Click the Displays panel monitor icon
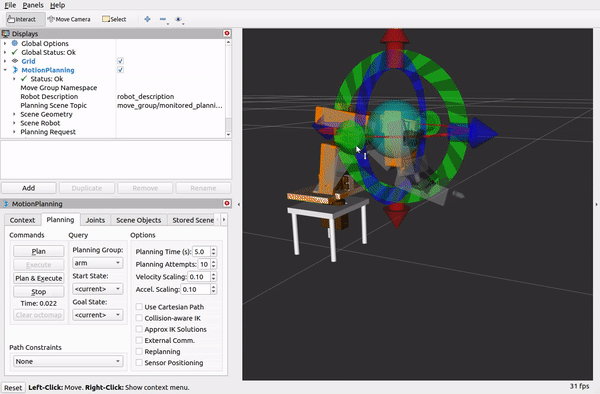This screenshot has width=600, height=394. click(5, 34)
